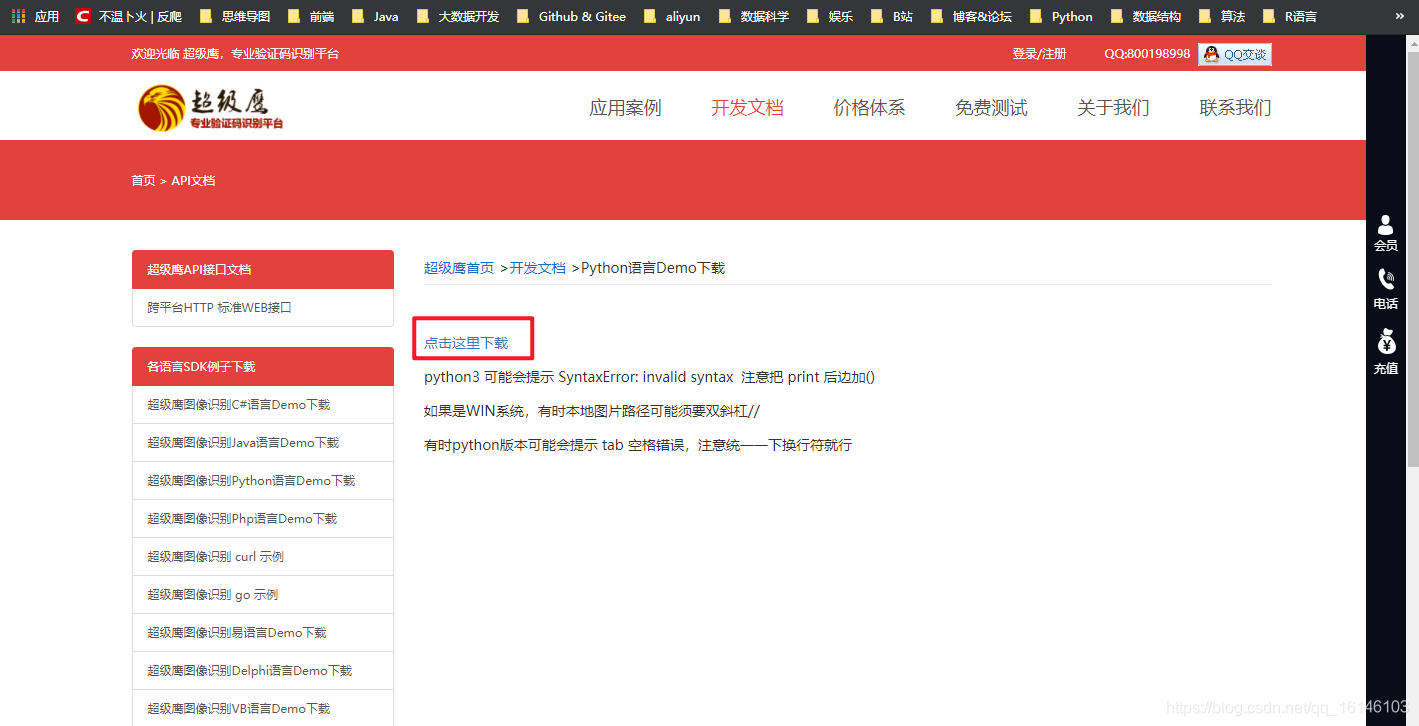1419x726 pixels.
Task: Select 开发文档 in the main navigation
Action: pyautogui.click(x=747, y=108)
